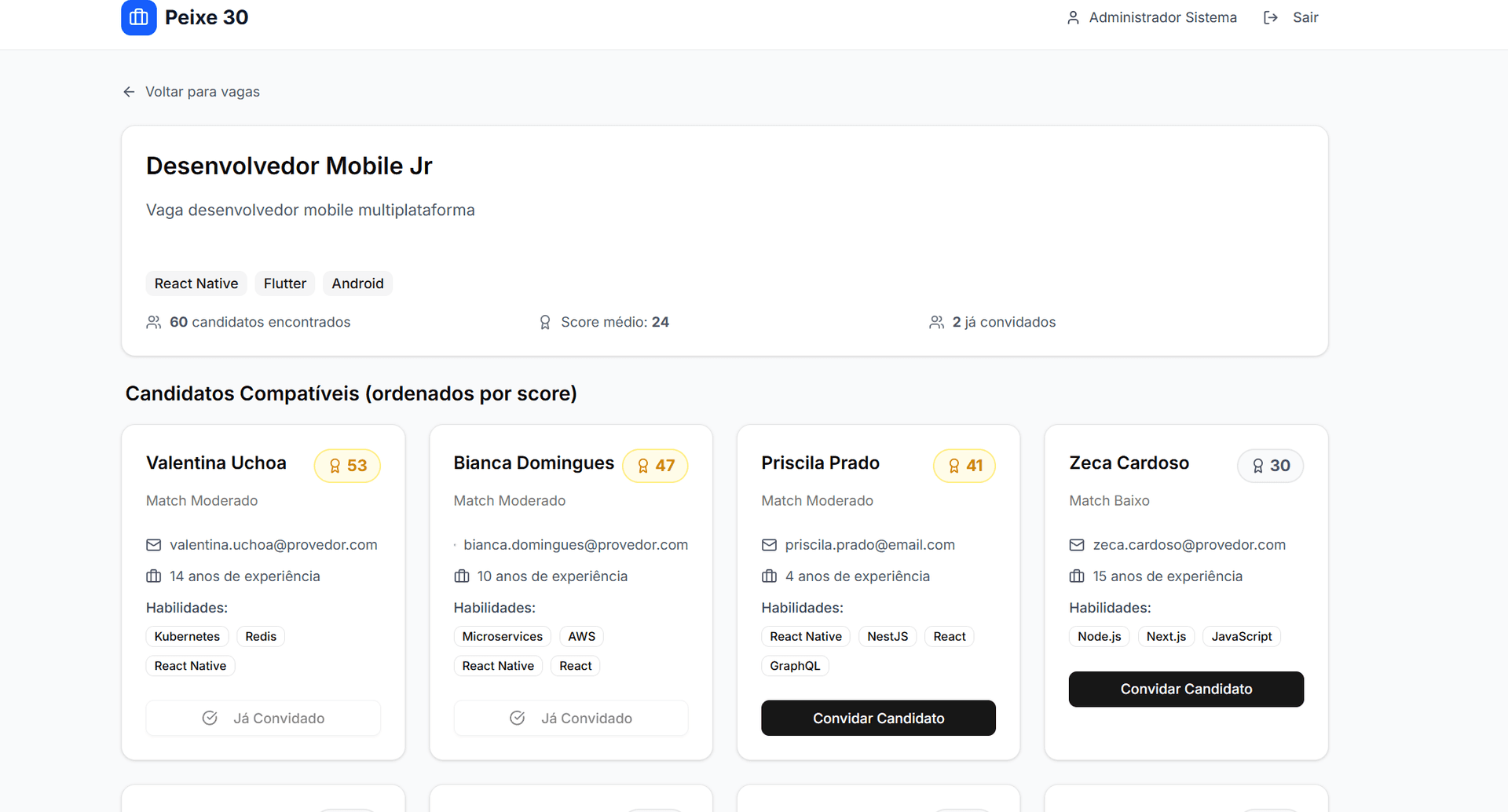Image resolution: width=1508 pixels, height=812 pixels.
Task: Click the back arrow icon before Voltar para vagas
Action: 130,92
